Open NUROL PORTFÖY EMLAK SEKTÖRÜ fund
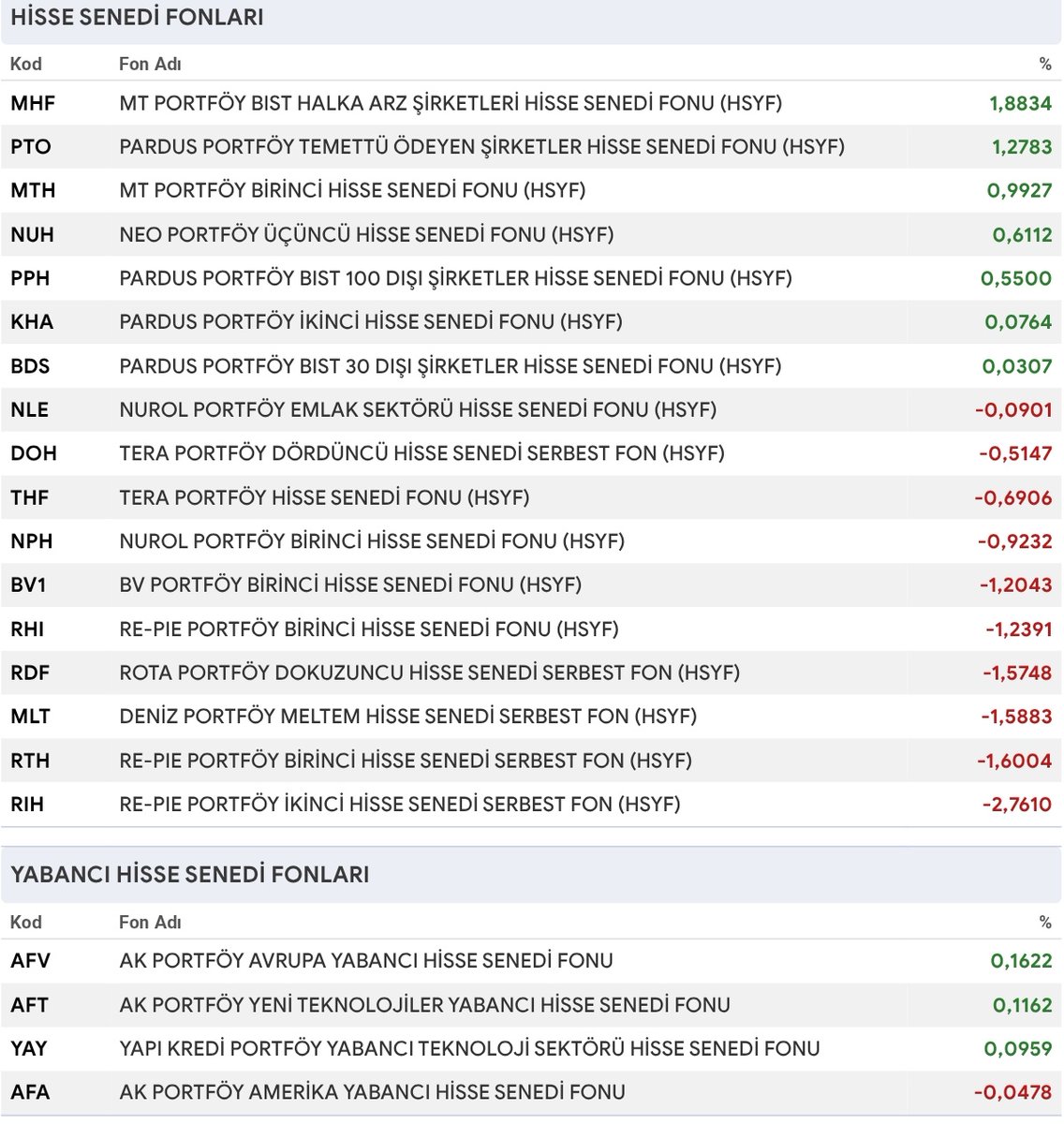Screen dimensions: 1064x1124 418,410
